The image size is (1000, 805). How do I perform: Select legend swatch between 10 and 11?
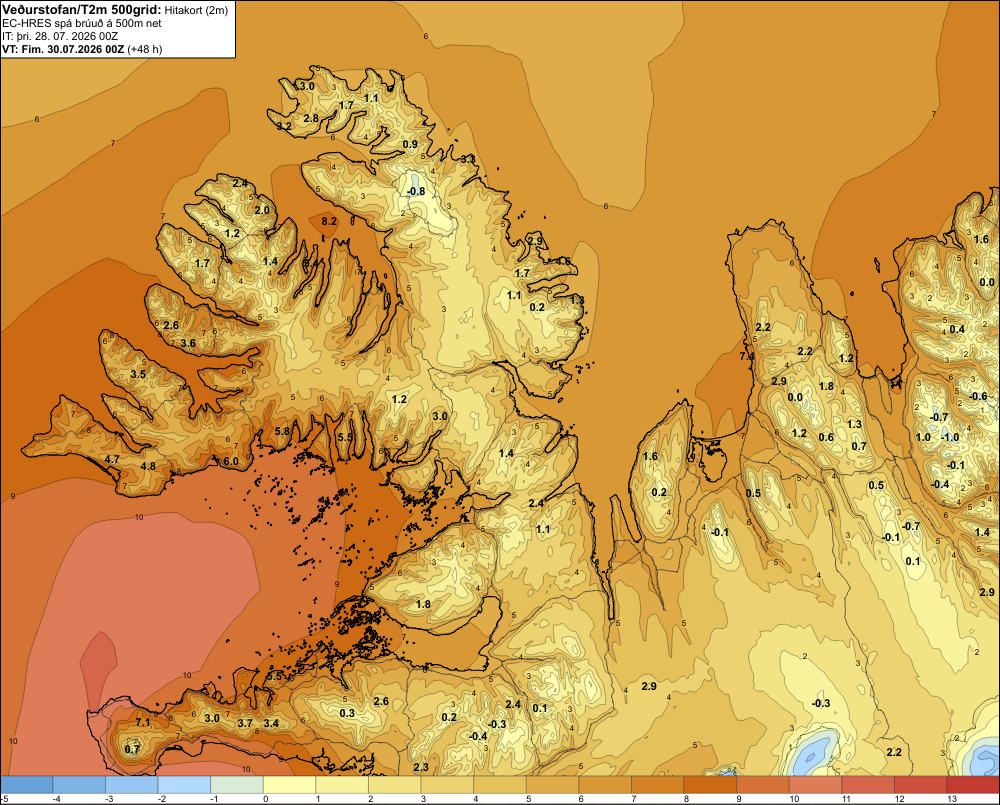816,785
